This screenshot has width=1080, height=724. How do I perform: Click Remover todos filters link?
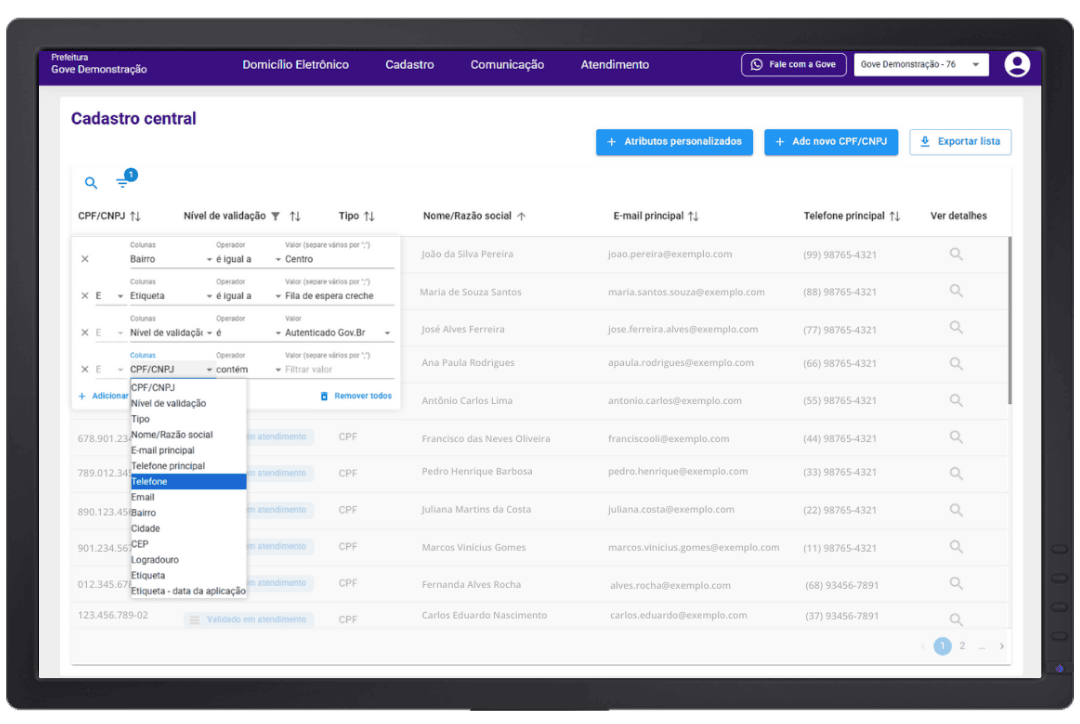(x=356, y=396)
